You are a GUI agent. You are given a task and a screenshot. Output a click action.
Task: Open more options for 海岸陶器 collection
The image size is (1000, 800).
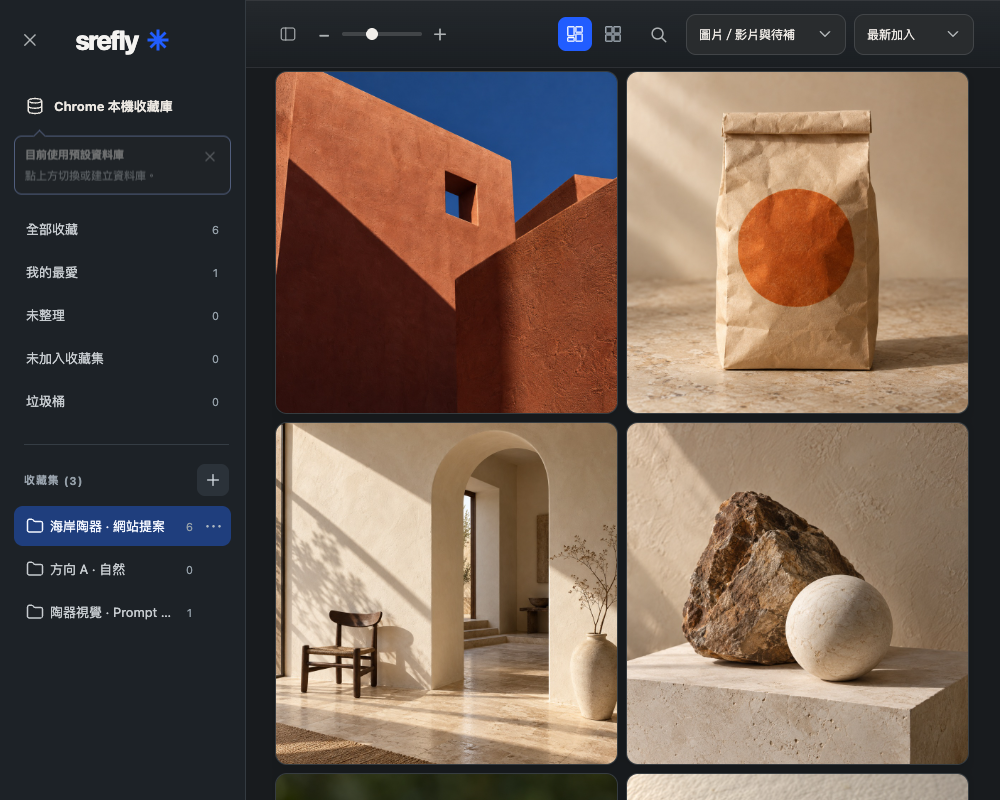[x=214, y=526]
